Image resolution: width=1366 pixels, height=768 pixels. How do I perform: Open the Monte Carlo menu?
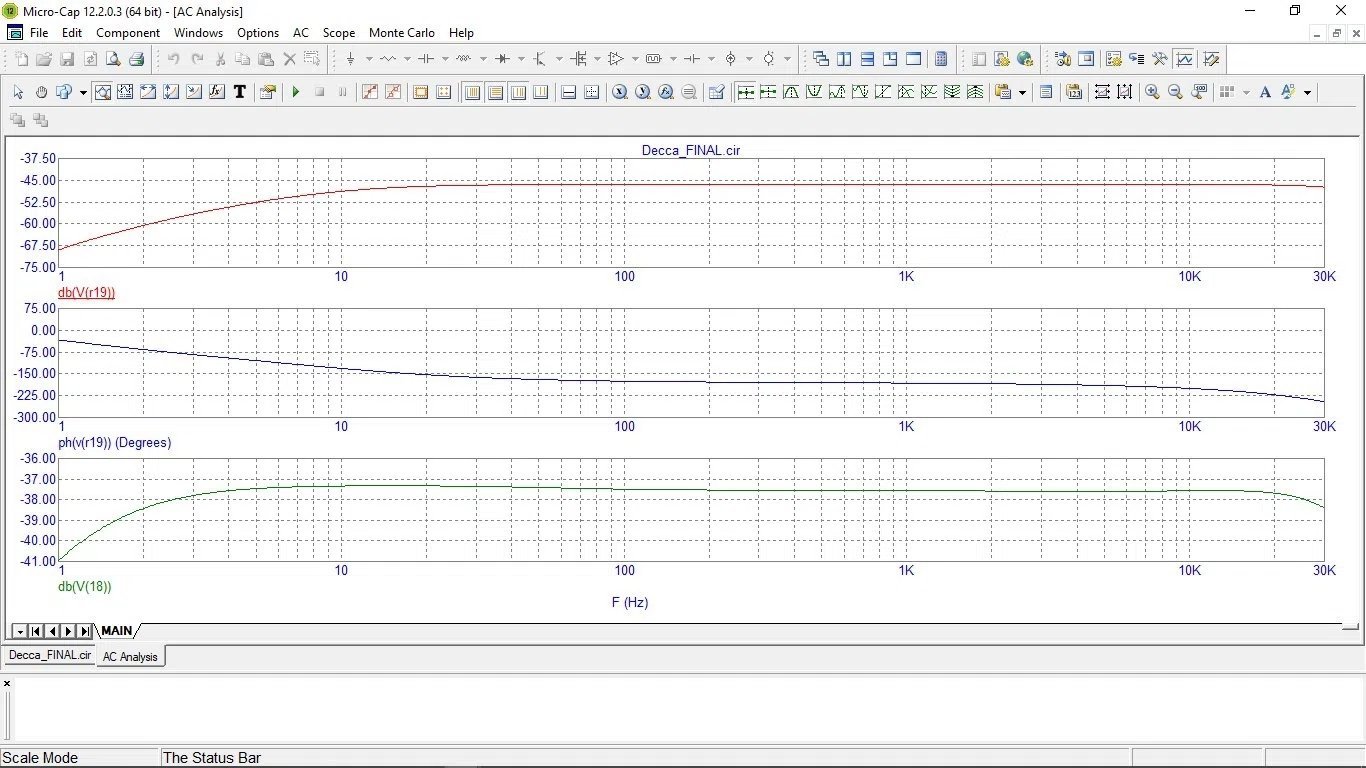pyautogui.click(x=402, y=33)
